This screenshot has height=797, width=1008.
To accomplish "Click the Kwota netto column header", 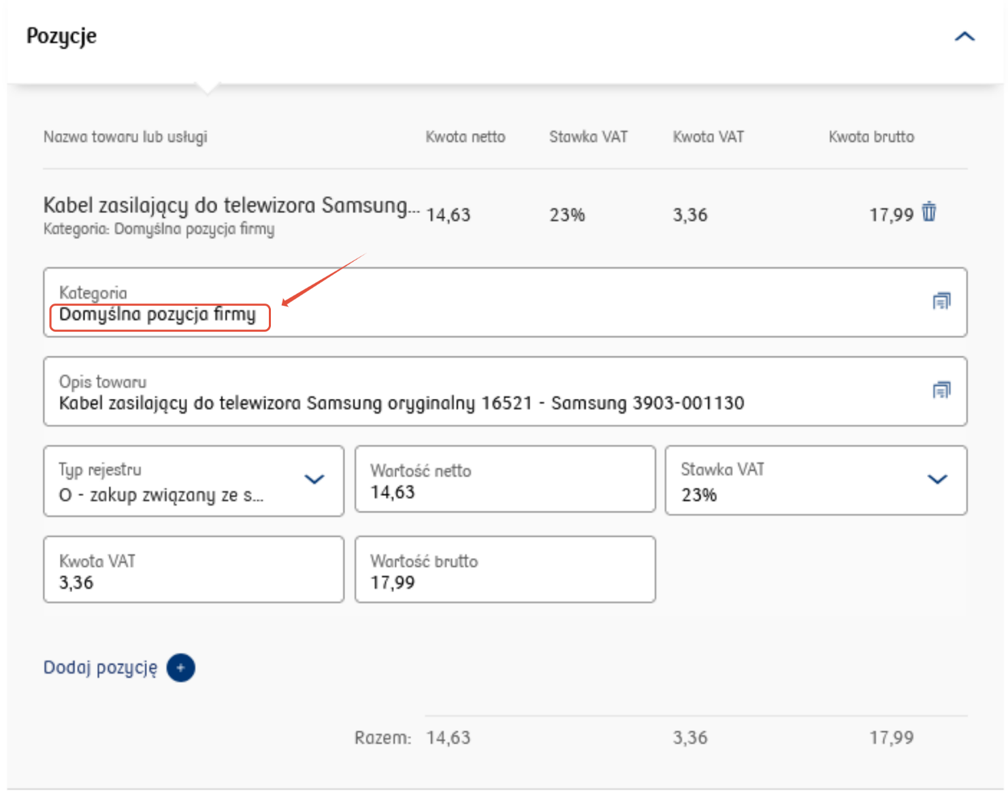I will [x=465, y=137].
